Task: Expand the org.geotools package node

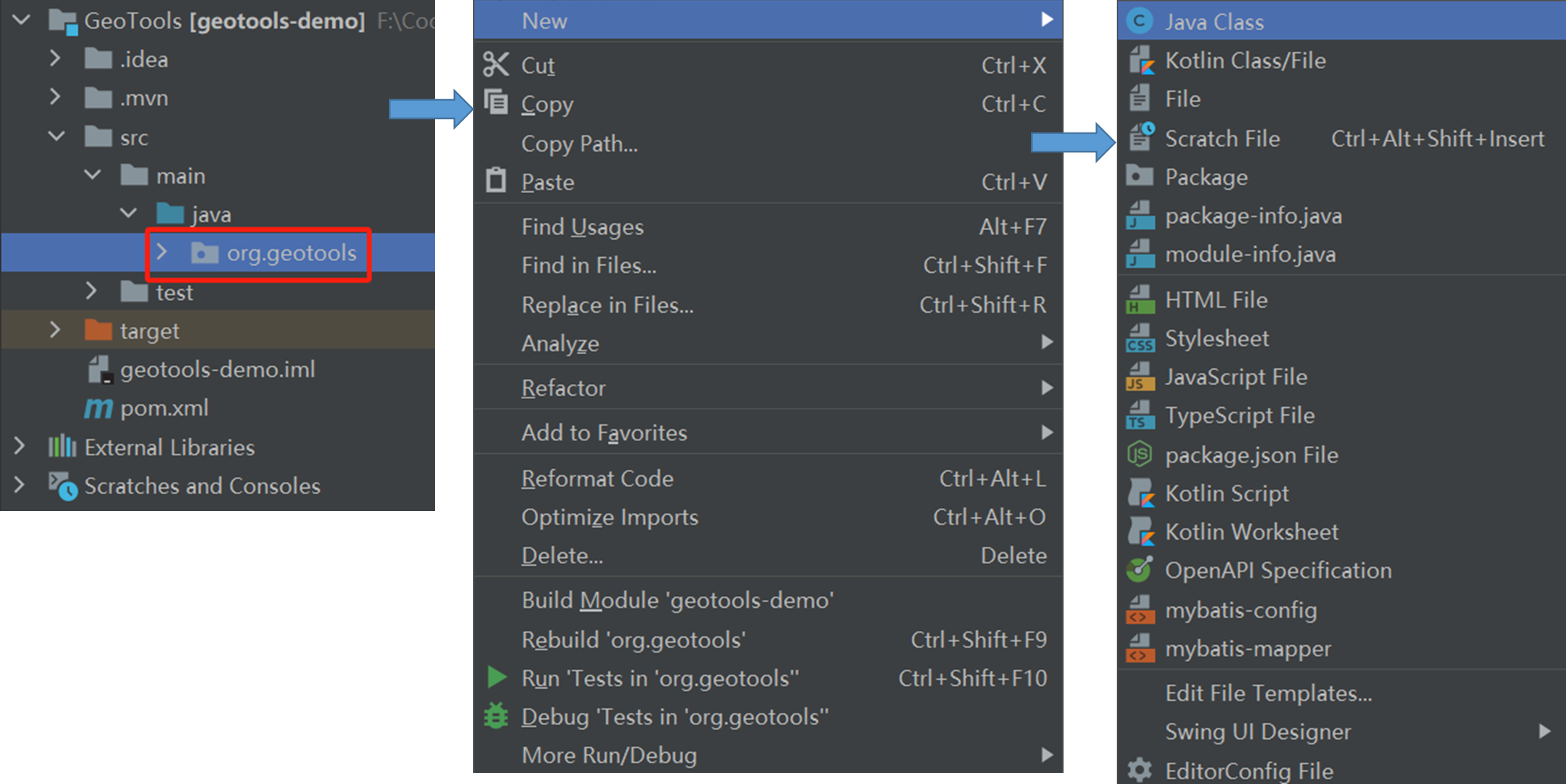Action: point(162,252)
